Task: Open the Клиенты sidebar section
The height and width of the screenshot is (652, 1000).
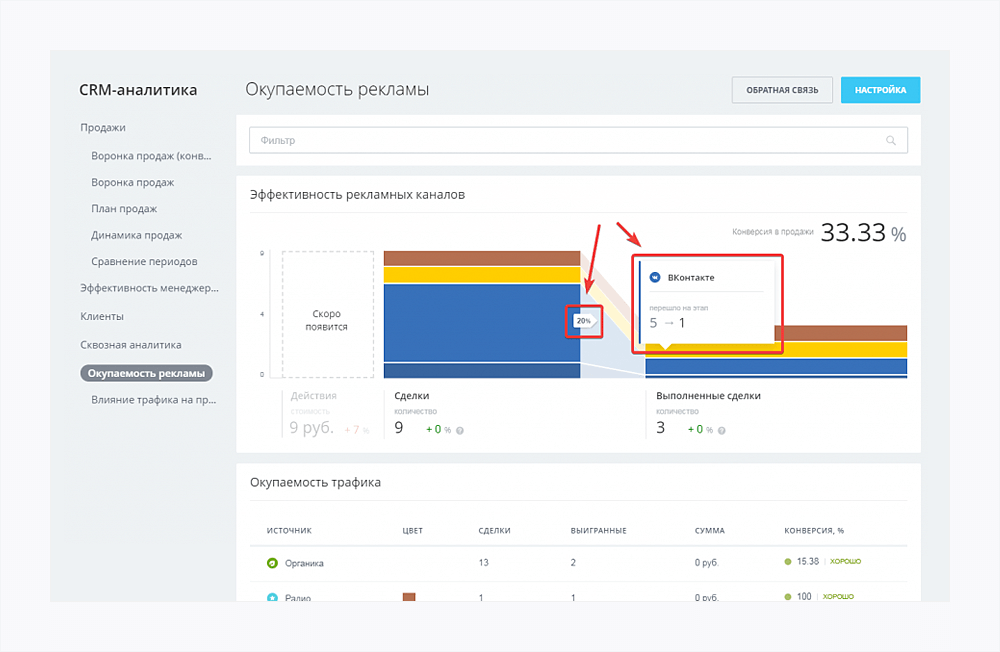Action: click(x=102, y=316)
